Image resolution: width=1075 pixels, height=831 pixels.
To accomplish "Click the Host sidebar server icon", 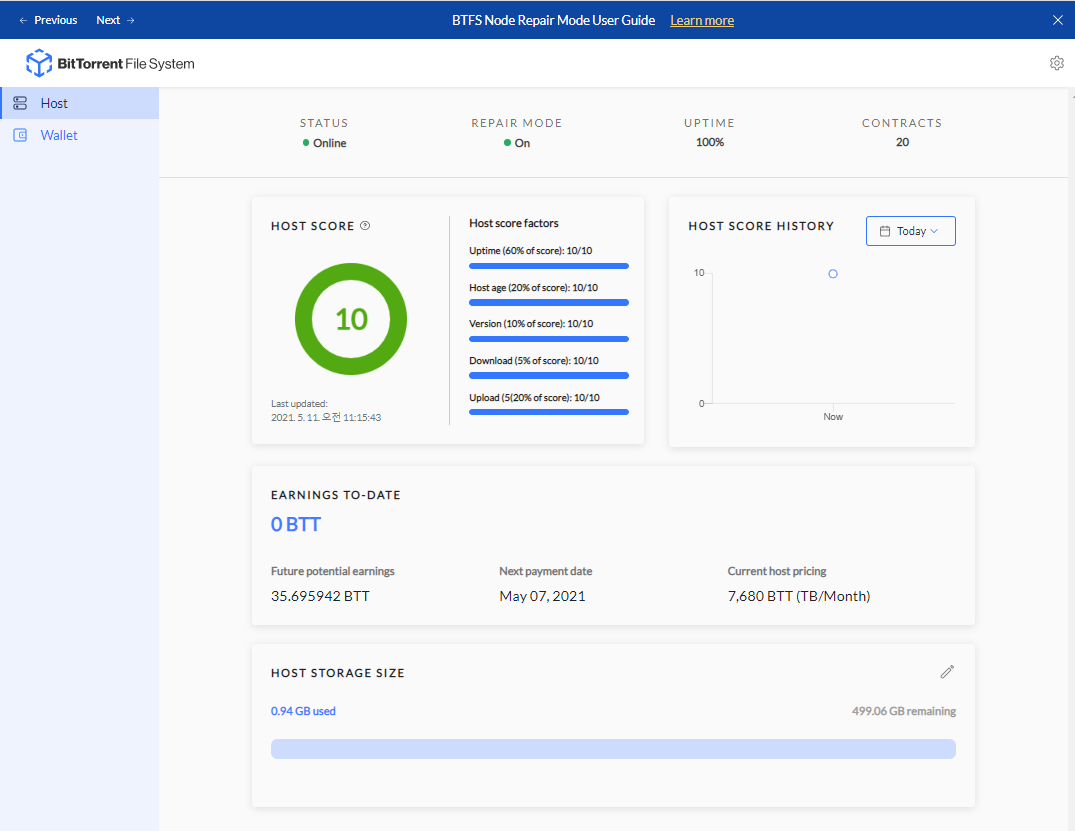I will [21, 103].
